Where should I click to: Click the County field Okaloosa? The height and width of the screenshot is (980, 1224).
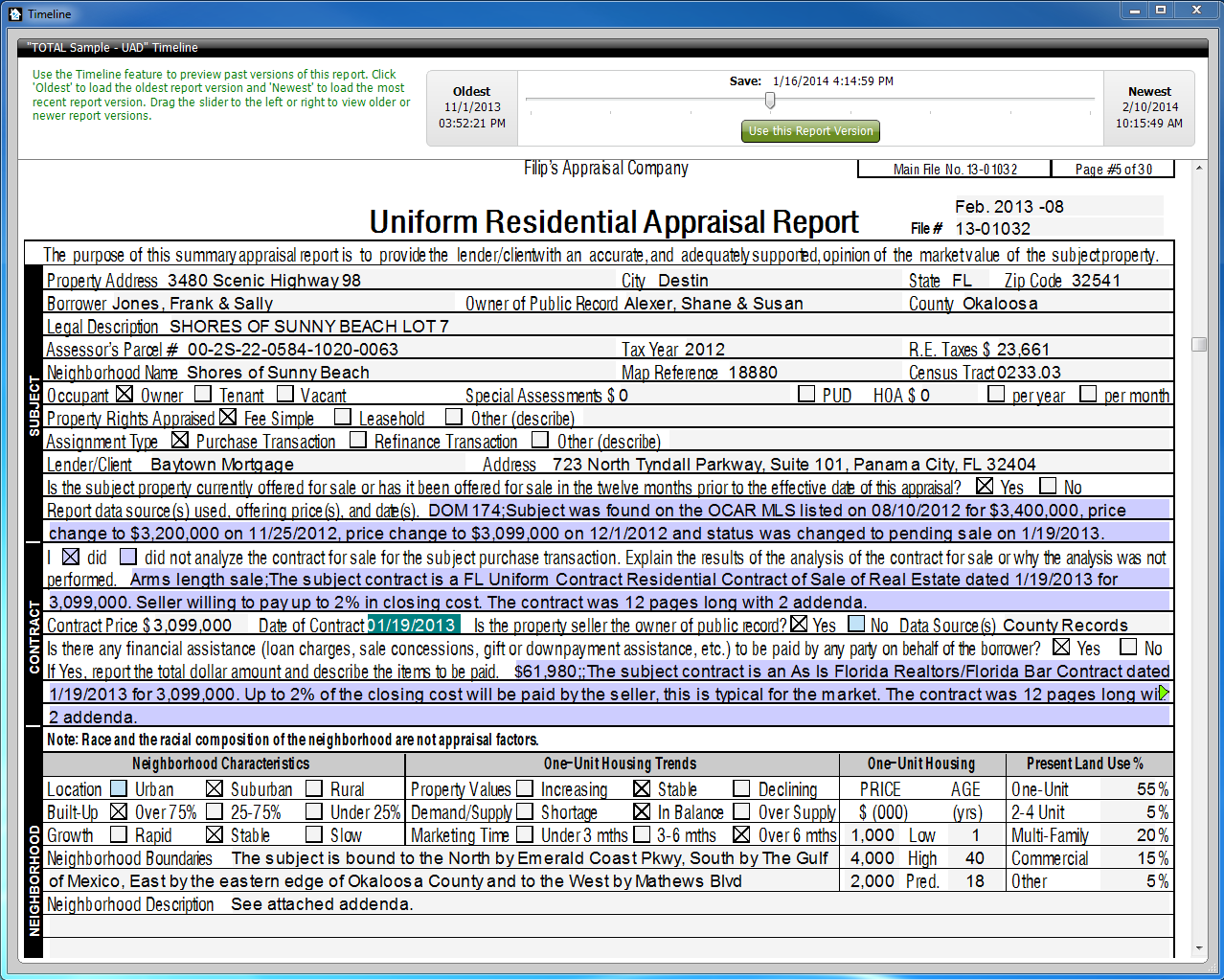1066,303
